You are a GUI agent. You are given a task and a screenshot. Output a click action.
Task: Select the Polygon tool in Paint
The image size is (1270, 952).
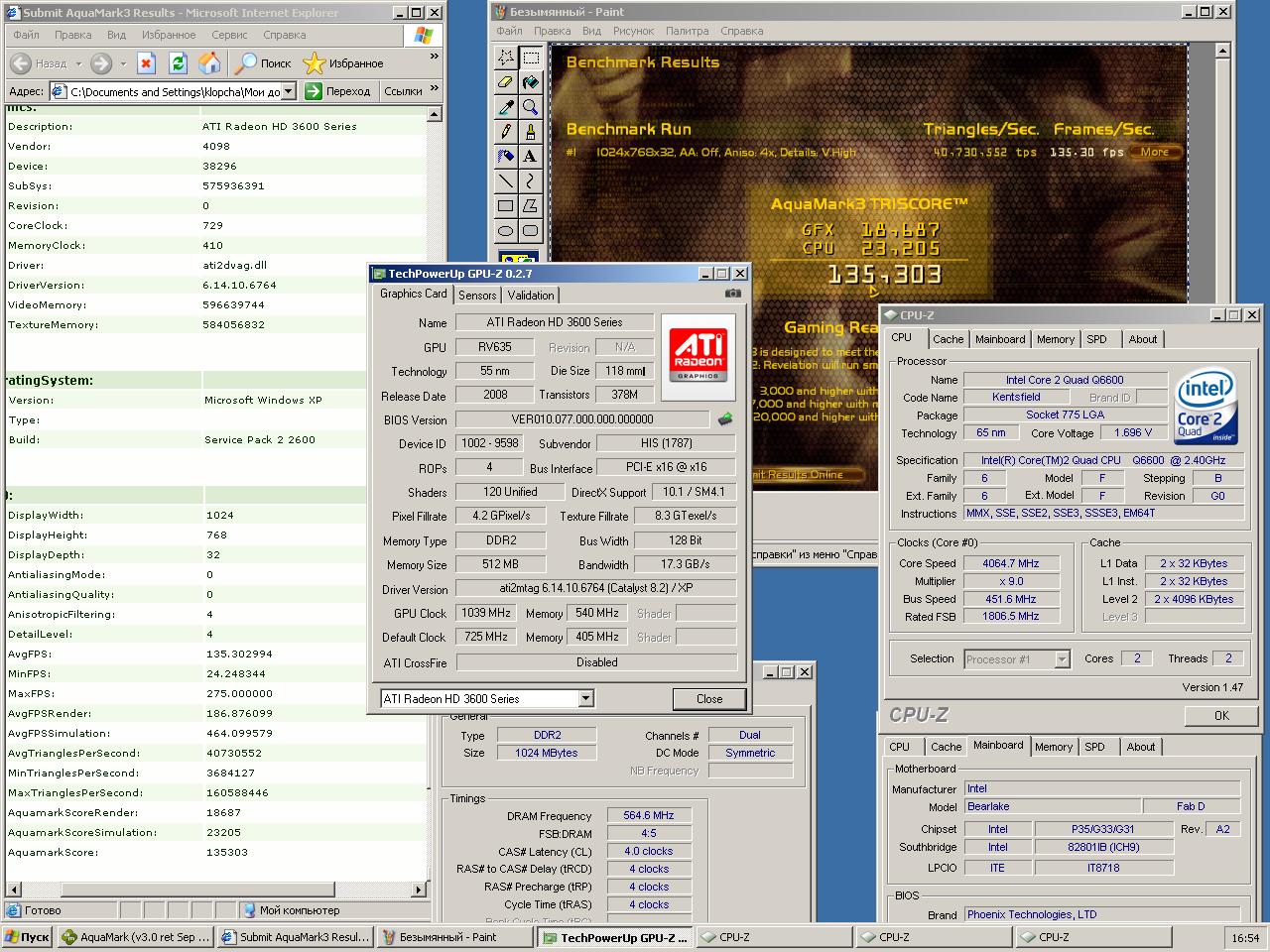531,205
